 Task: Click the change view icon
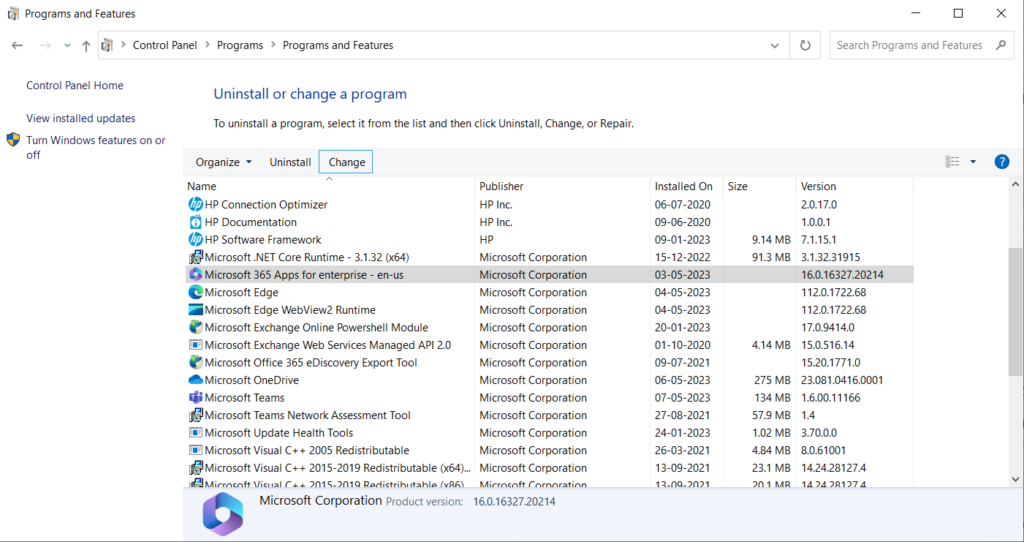coord(953,162)
